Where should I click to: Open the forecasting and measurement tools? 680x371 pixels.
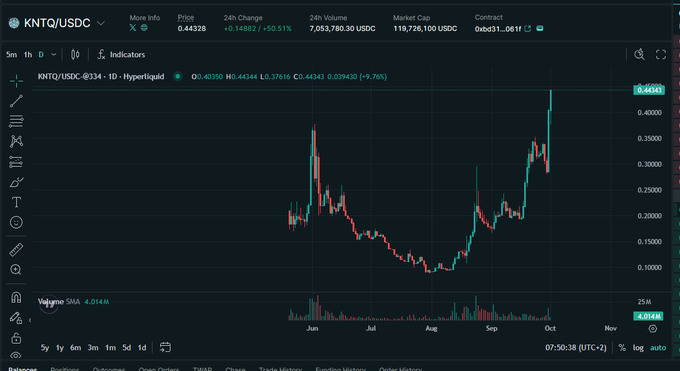[16, 162]
